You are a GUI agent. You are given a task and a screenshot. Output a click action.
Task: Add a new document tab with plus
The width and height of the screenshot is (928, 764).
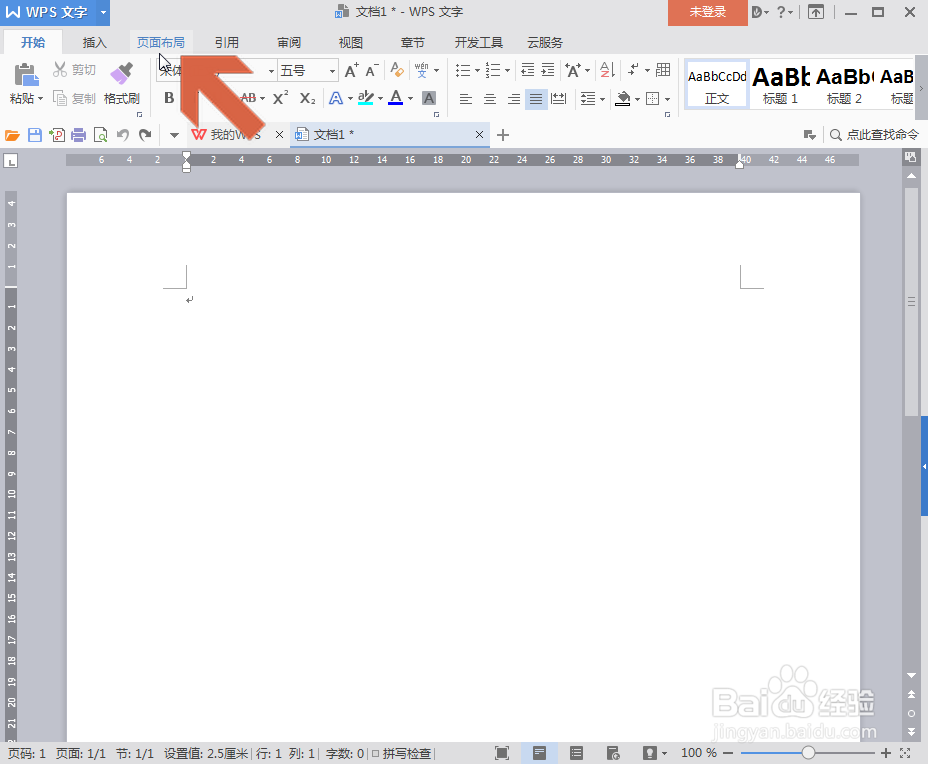[x=502, y=136]
